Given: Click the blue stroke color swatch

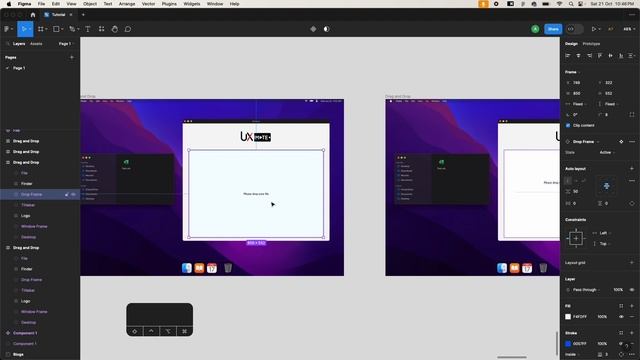Looking at the screenshot, I should tap(568, 344).
